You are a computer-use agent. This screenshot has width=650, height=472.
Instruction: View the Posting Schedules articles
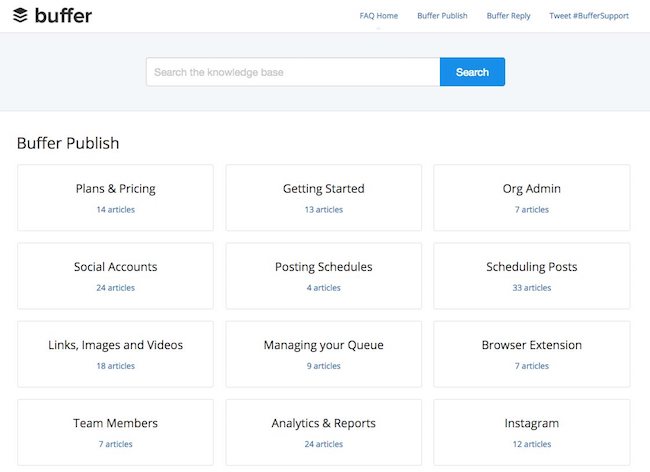[x=323, y=275]
